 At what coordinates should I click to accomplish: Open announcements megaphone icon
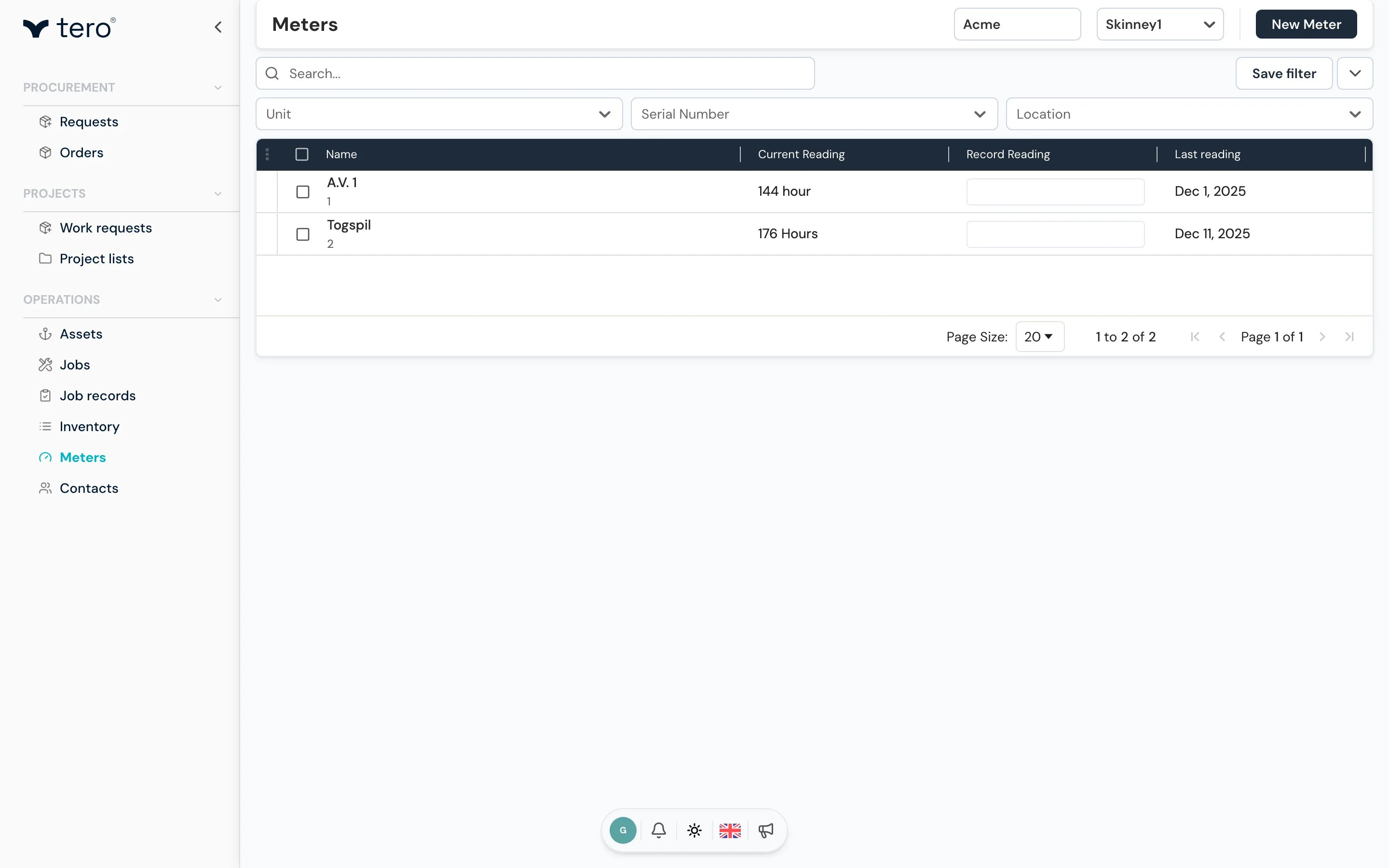coord(766,830)
